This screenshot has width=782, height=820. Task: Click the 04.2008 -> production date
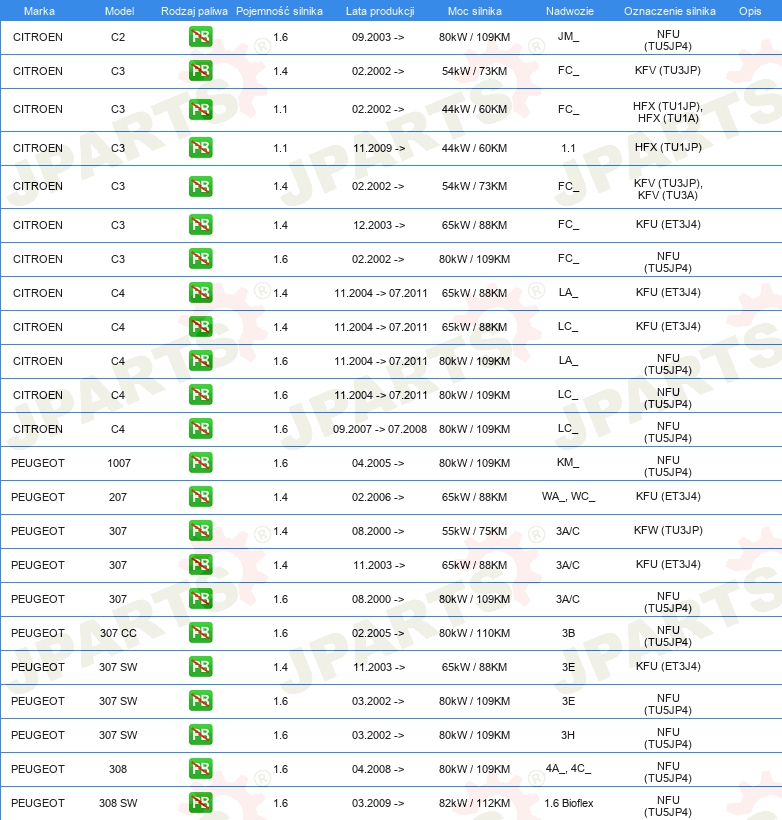point(378,769)
